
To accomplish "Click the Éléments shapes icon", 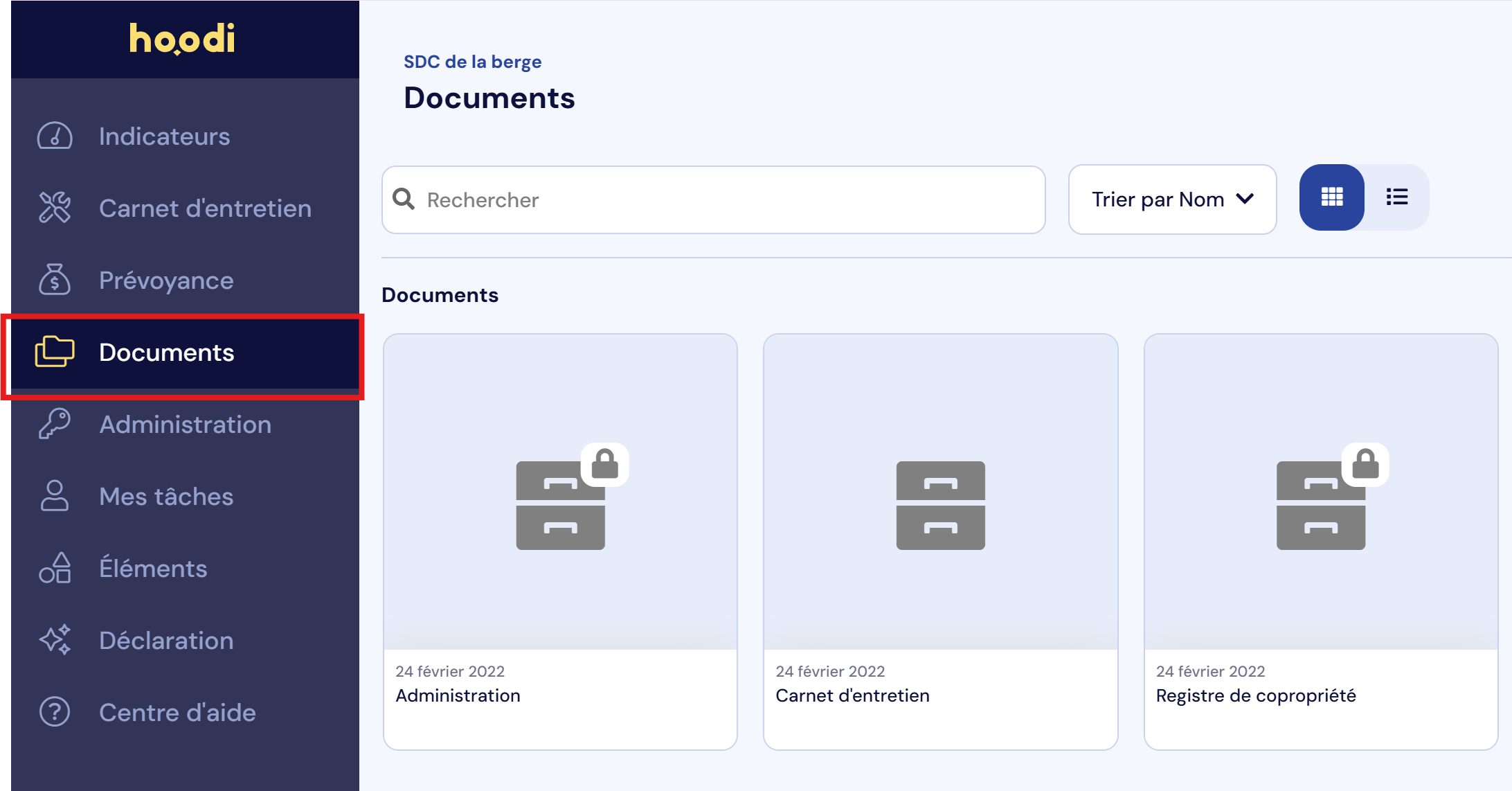I will click(x=55, y=568).
